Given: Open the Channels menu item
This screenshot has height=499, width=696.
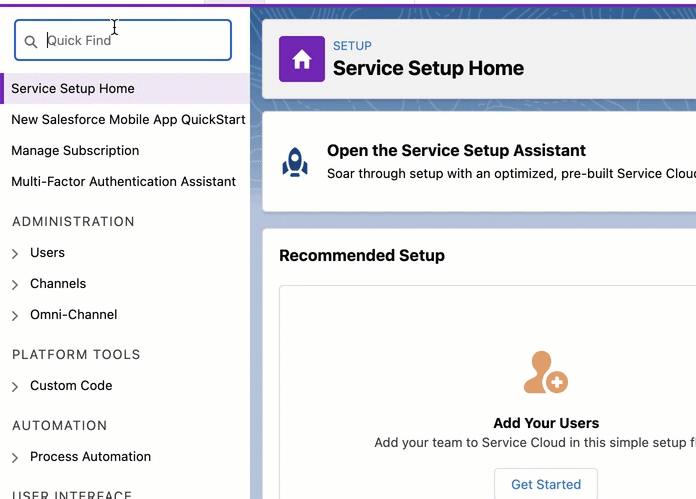Looking at the screenshot, I should [x=58, y=284].
